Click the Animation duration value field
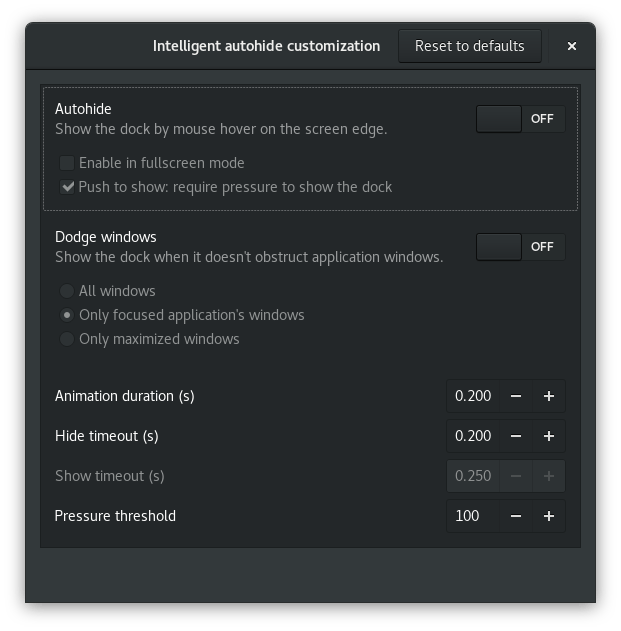621x631 pixels. coord(473,396)
